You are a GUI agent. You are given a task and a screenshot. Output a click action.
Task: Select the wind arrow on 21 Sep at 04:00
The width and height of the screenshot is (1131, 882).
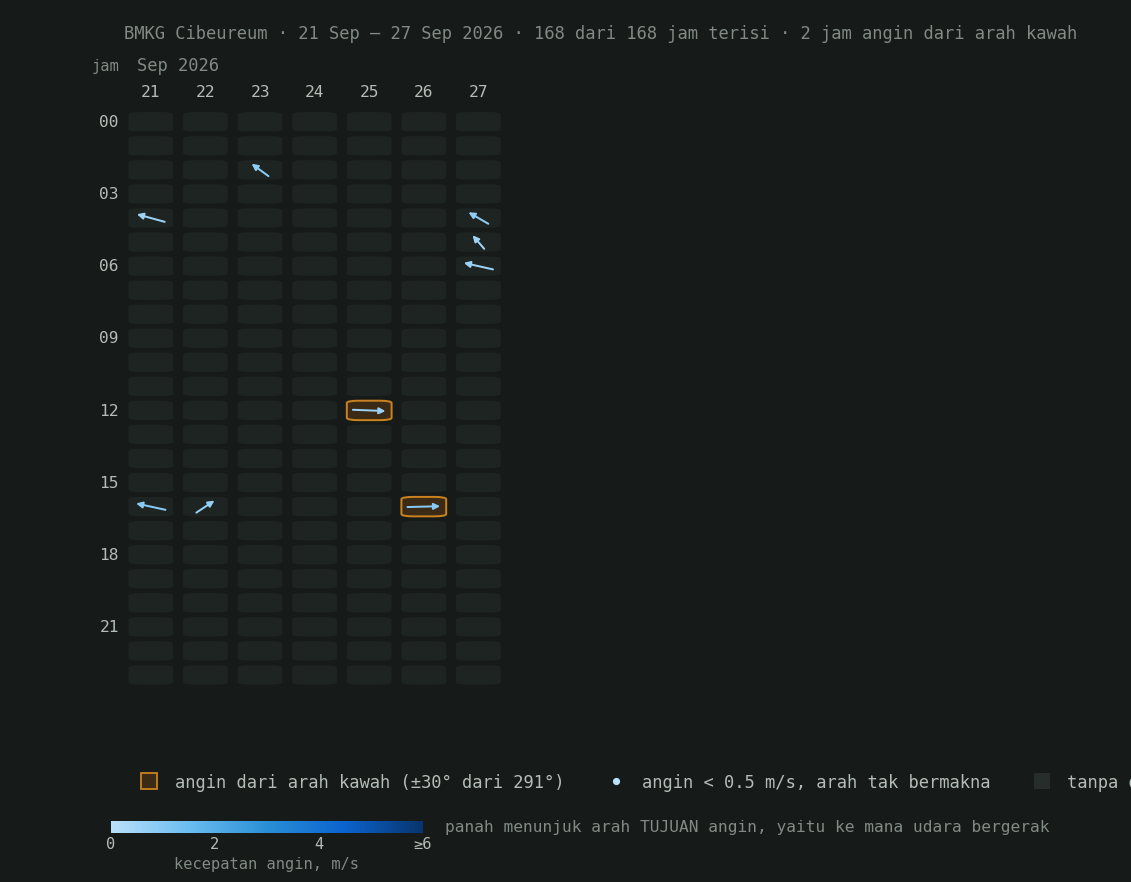(x=151, y=218)
